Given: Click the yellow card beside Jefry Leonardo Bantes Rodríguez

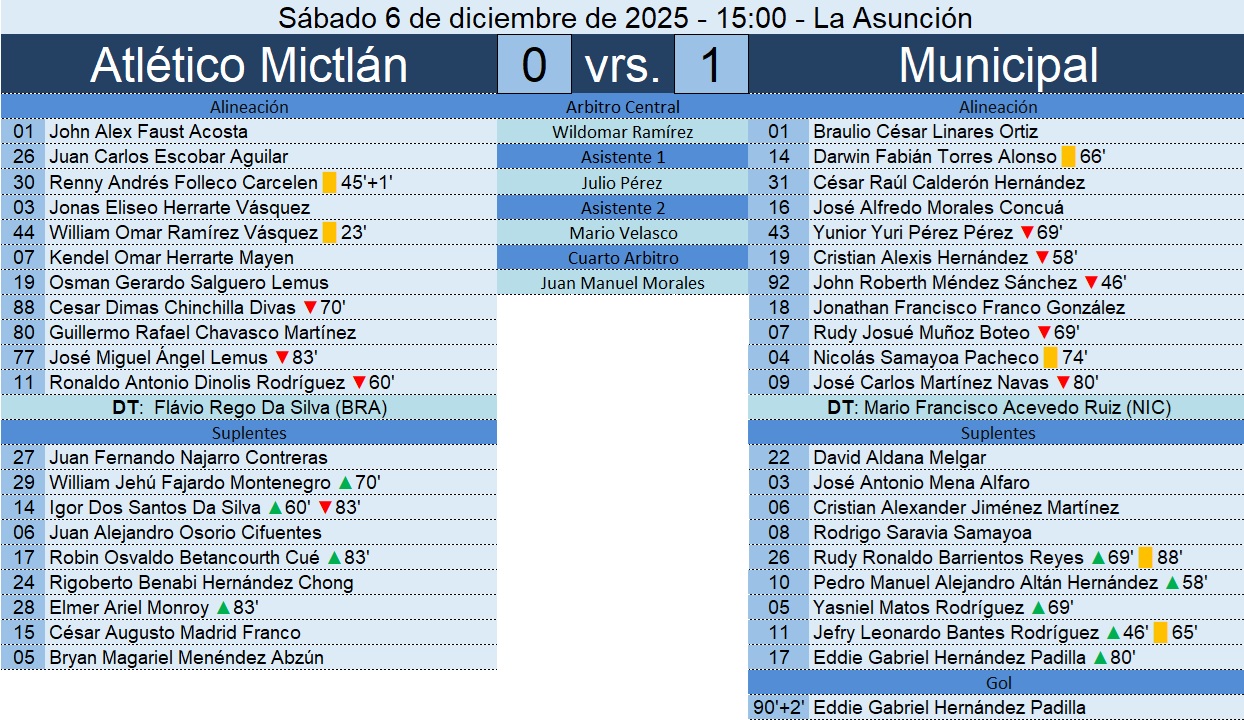Looking at the screenshot, I should (1160, 633).
